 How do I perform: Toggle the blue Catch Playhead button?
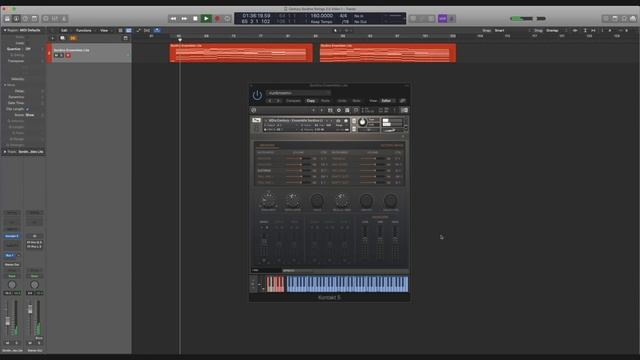(157, 30)
